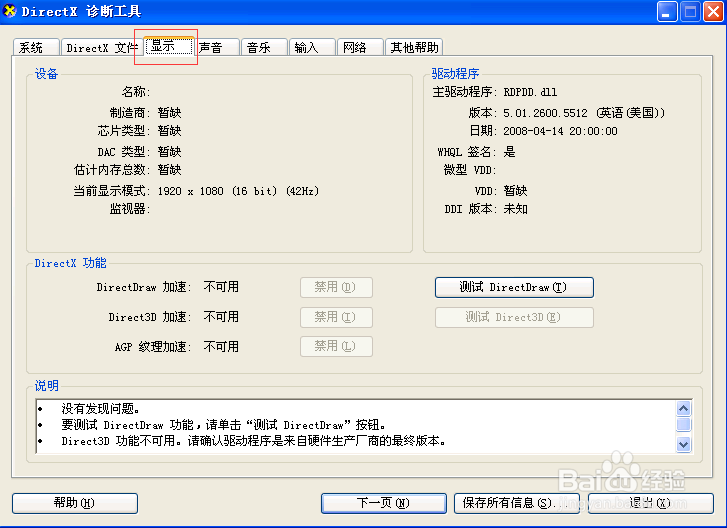Click the 测试 Direct3D(E) button
727x528 pixels.
[x=514, y=318]
